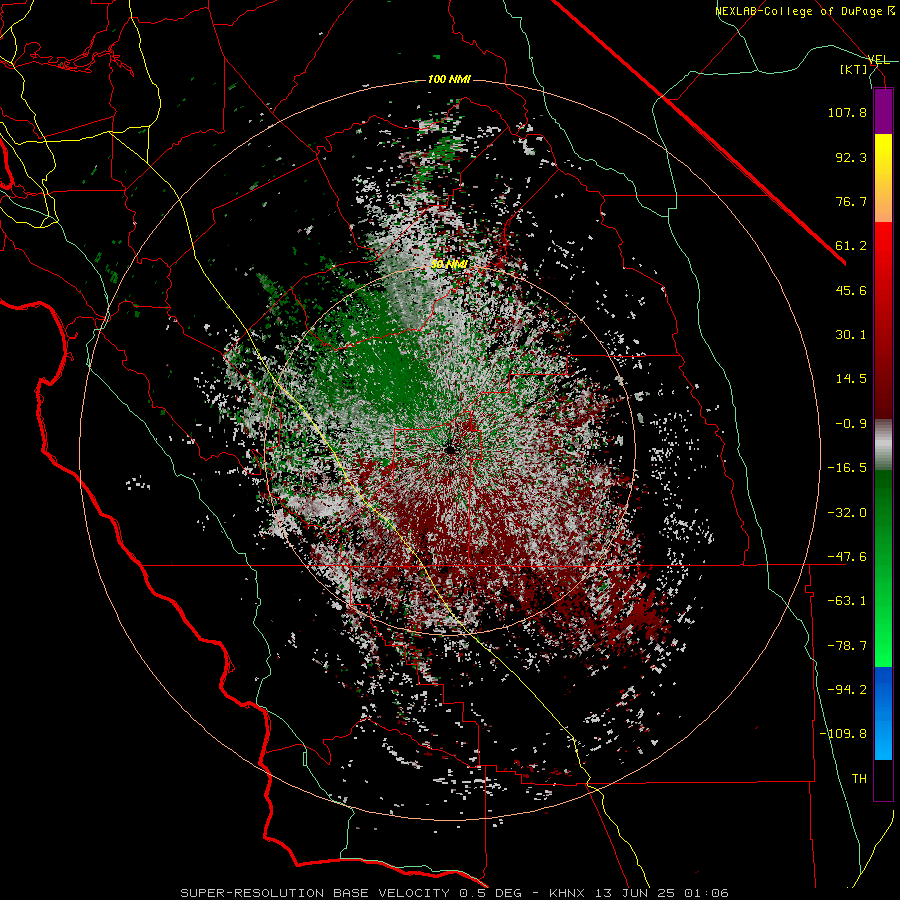900x900 pixels.
Task: Click the 107.8 velocity scale value
Action: [847, 112]
